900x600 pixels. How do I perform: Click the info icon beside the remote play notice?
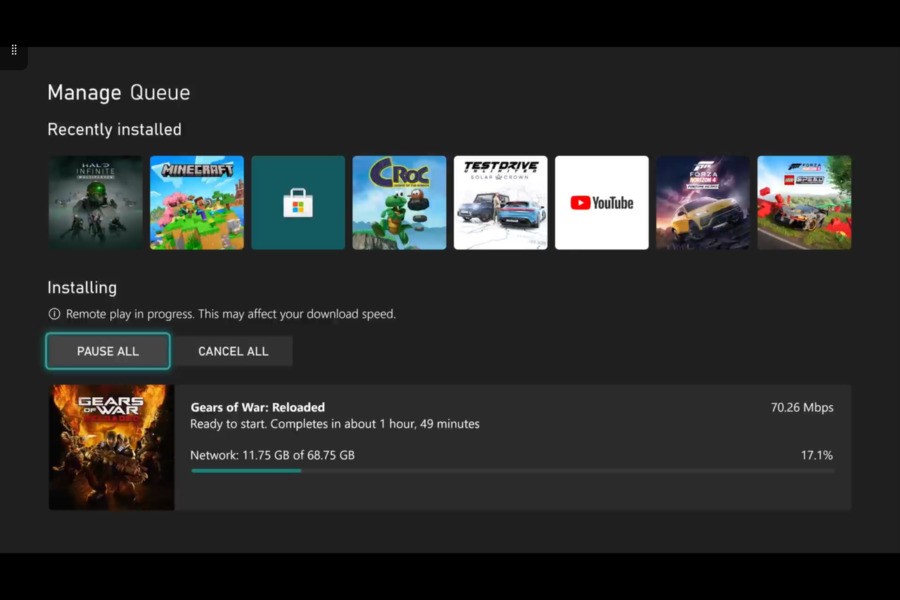coord(53,313)
